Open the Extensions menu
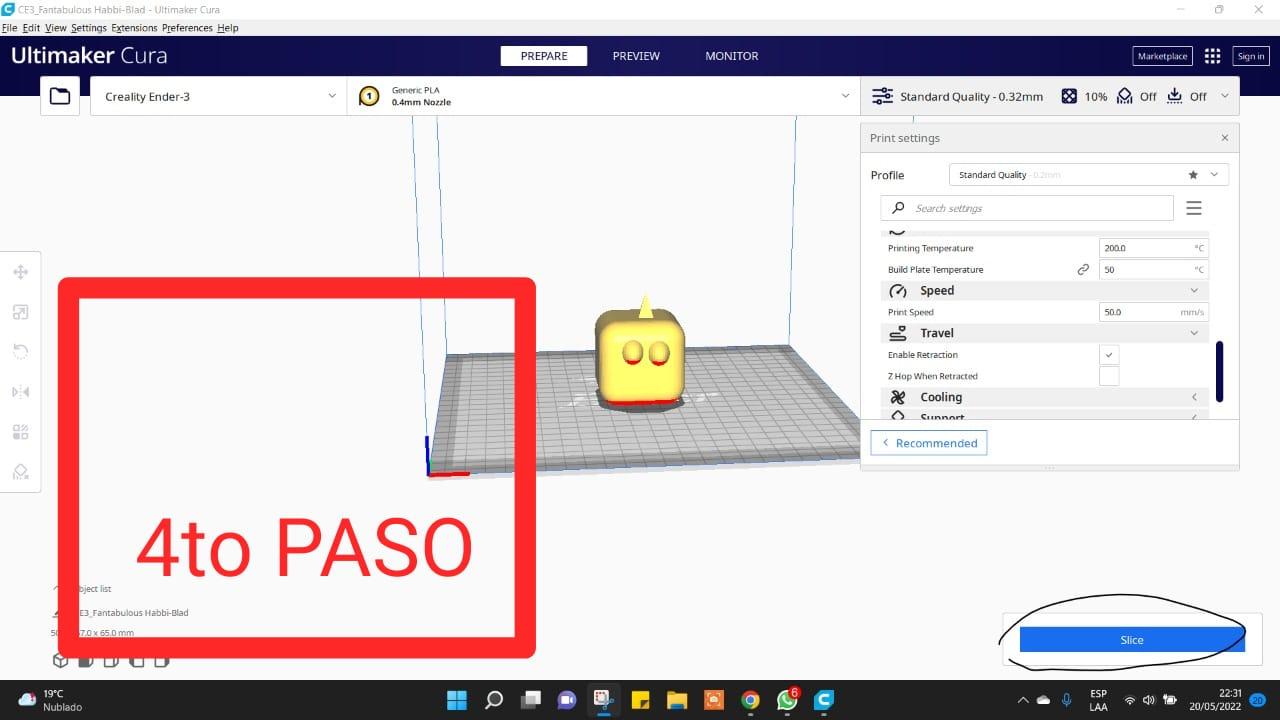 coord(133,28)
